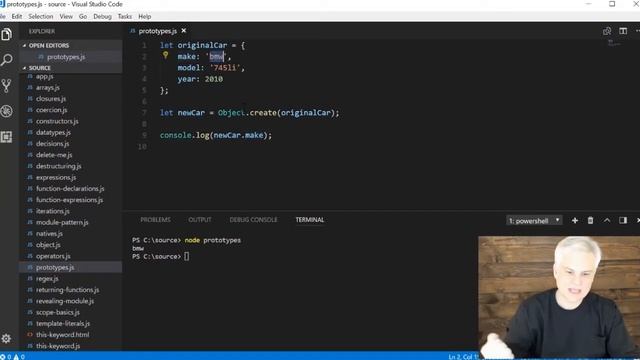This screenshot has width=640, height=360.
Task: Open the Debug view in the activity bar
Action: tap(7, 111)
